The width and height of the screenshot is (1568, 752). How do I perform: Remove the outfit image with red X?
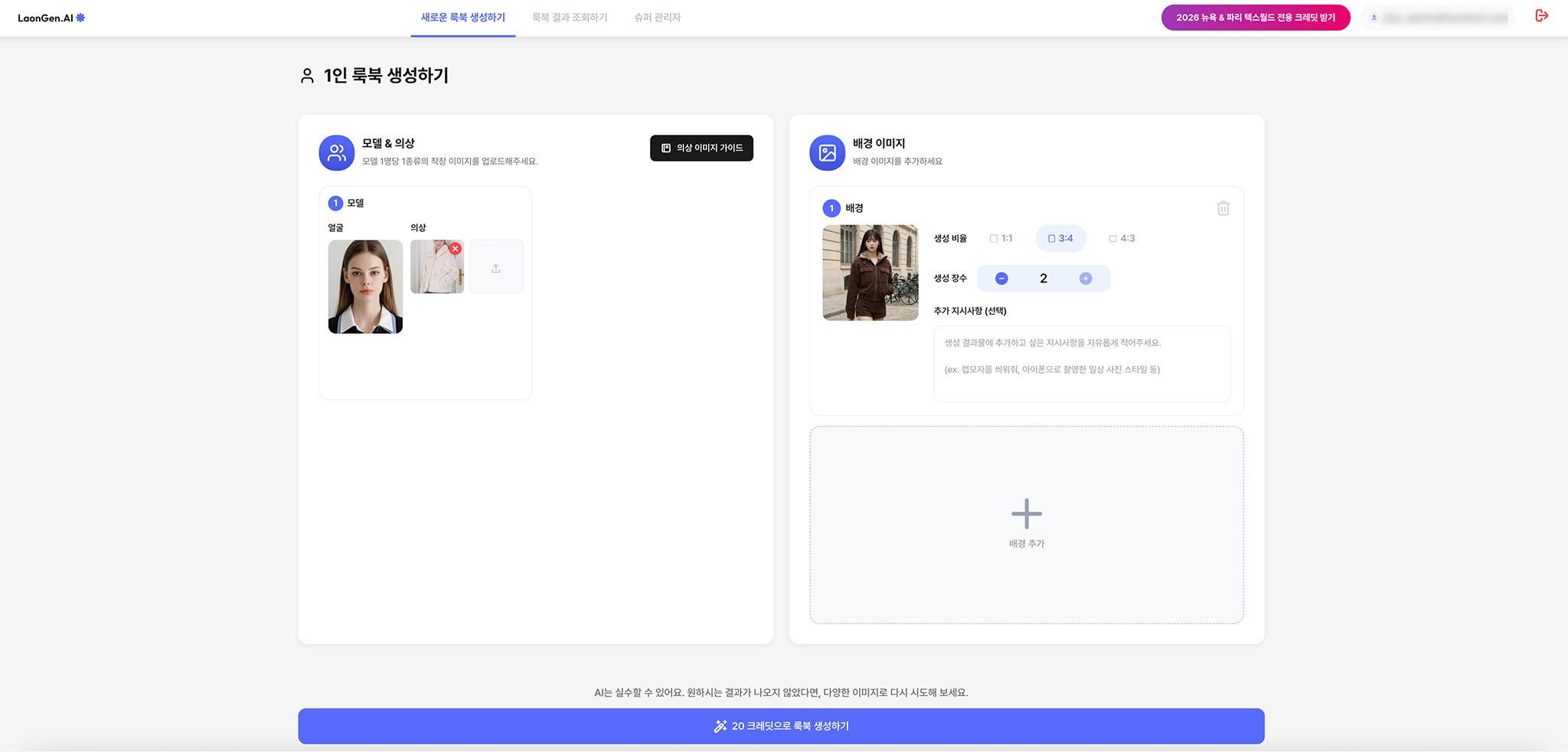[456, 249]
